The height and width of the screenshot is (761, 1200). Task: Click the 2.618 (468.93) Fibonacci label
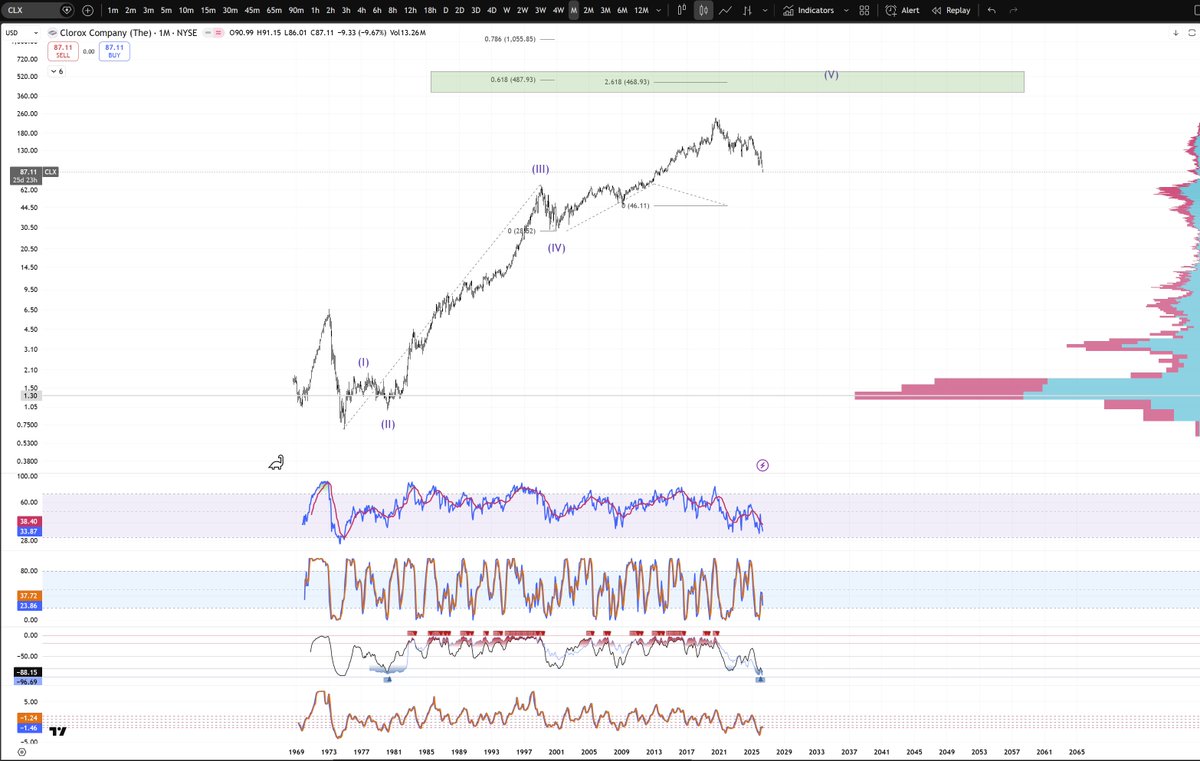click(x=627, y=82)
